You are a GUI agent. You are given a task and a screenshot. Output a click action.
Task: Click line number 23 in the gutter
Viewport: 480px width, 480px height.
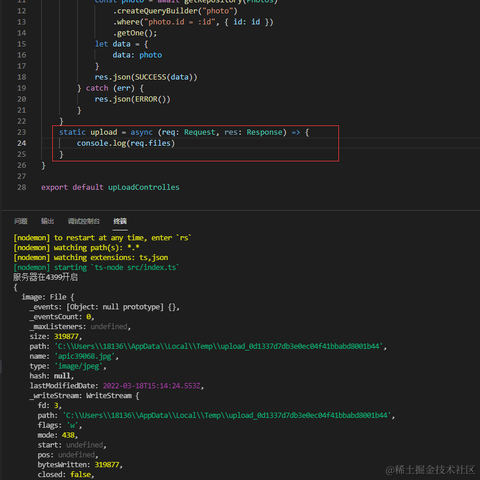22,132
